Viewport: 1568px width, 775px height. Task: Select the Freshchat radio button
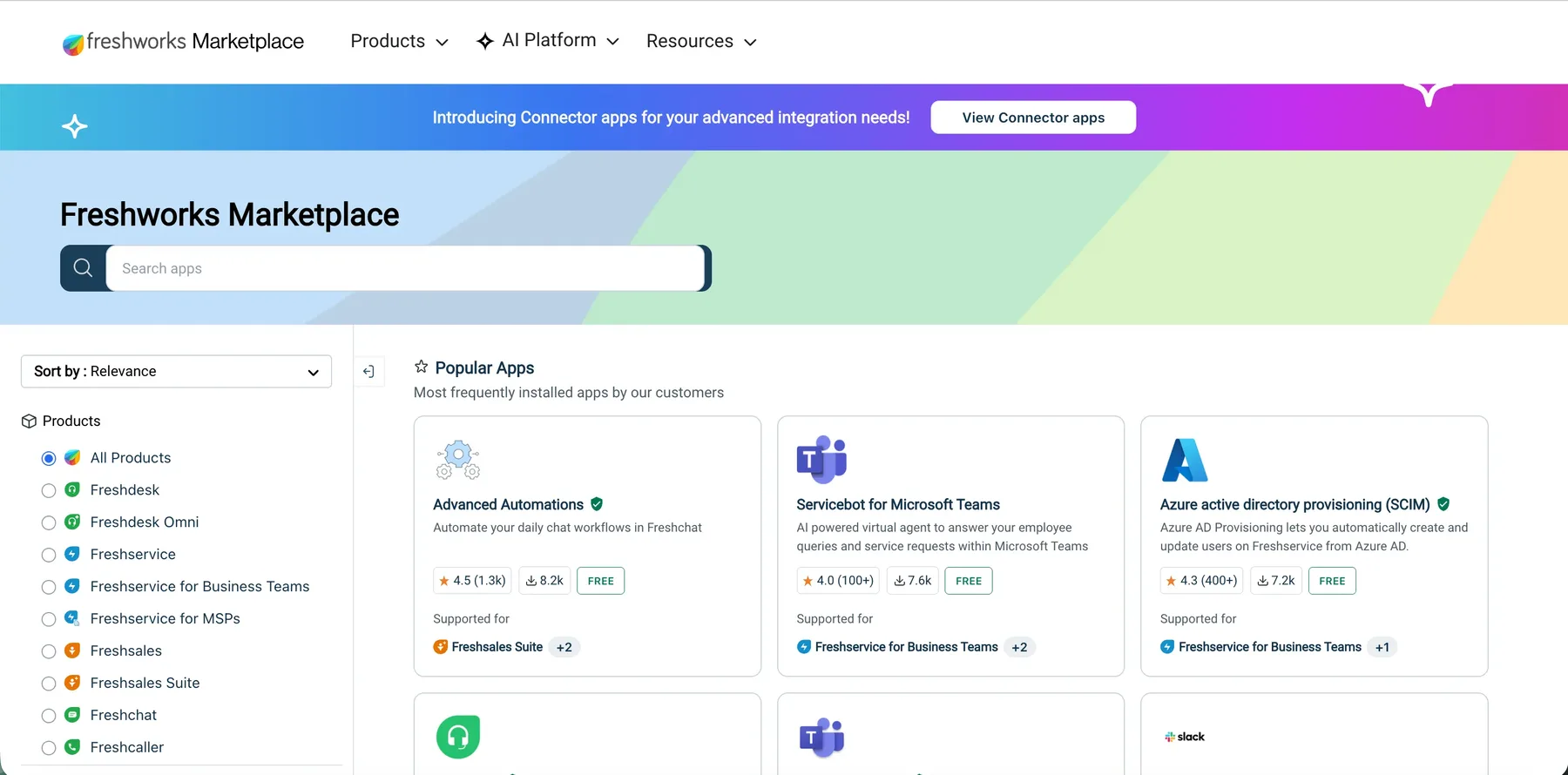point(49,716)
